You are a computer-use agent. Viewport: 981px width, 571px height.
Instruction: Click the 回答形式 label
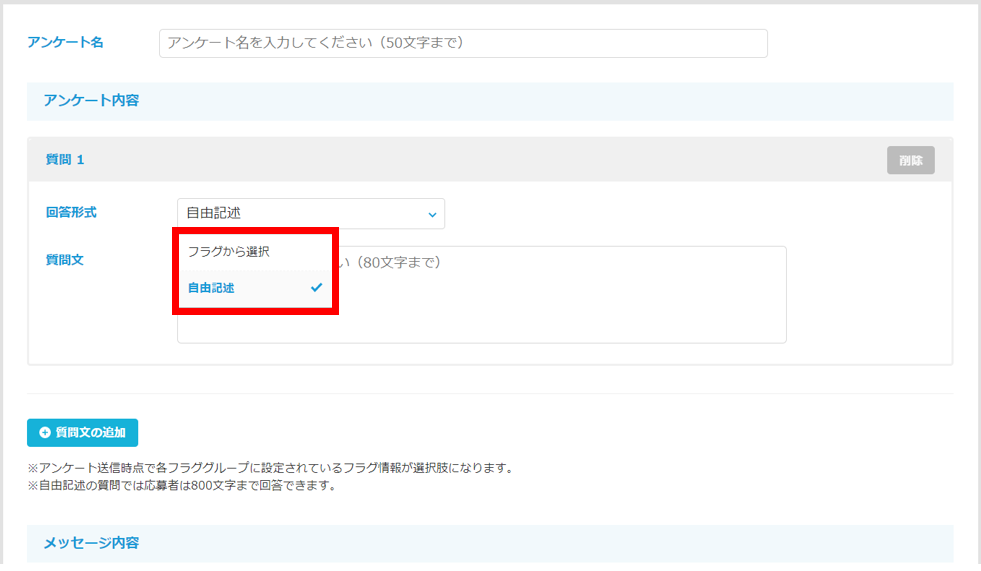(x=71, y=213)
